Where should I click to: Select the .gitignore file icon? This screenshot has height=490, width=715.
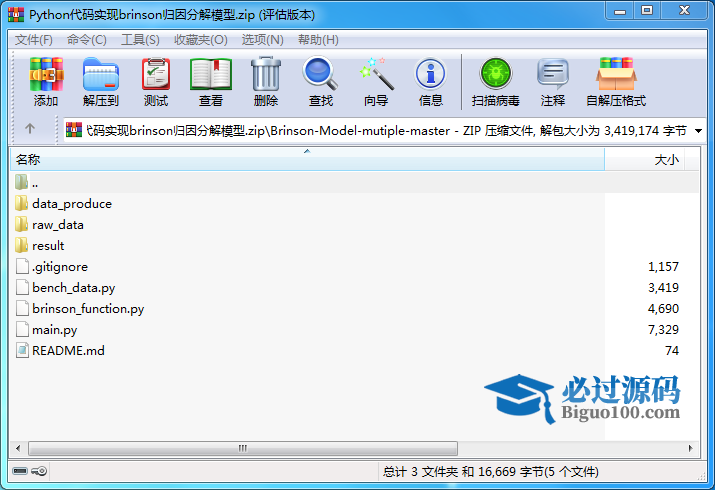(22, 266)
